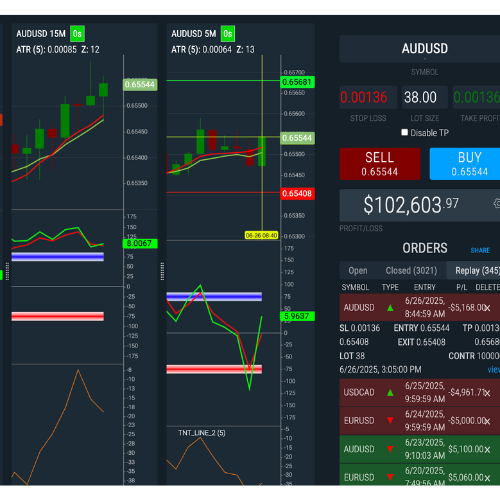Delete the AUDUSD 6/23/2025 order

487,450
